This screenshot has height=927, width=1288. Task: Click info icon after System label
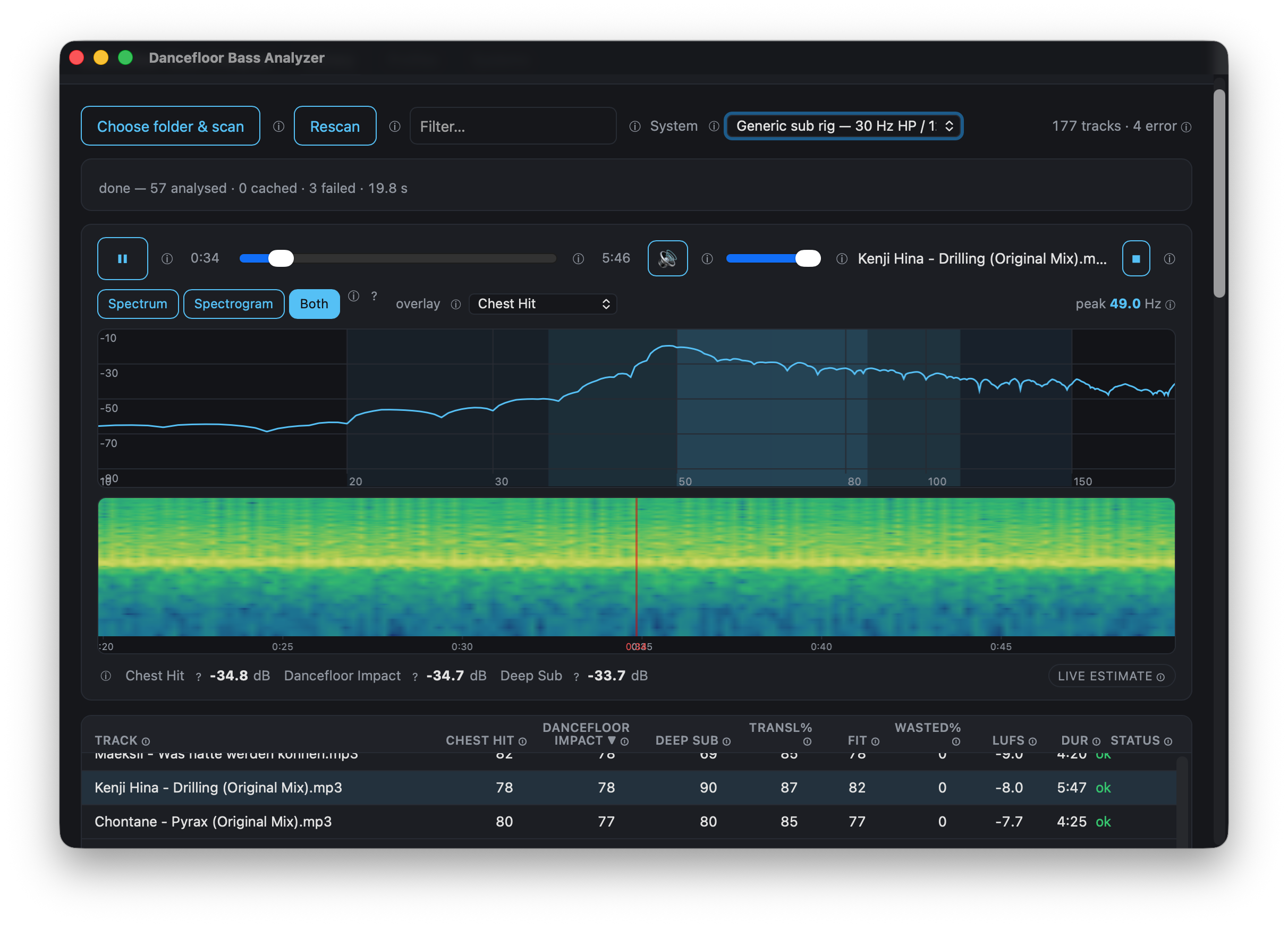714,126
